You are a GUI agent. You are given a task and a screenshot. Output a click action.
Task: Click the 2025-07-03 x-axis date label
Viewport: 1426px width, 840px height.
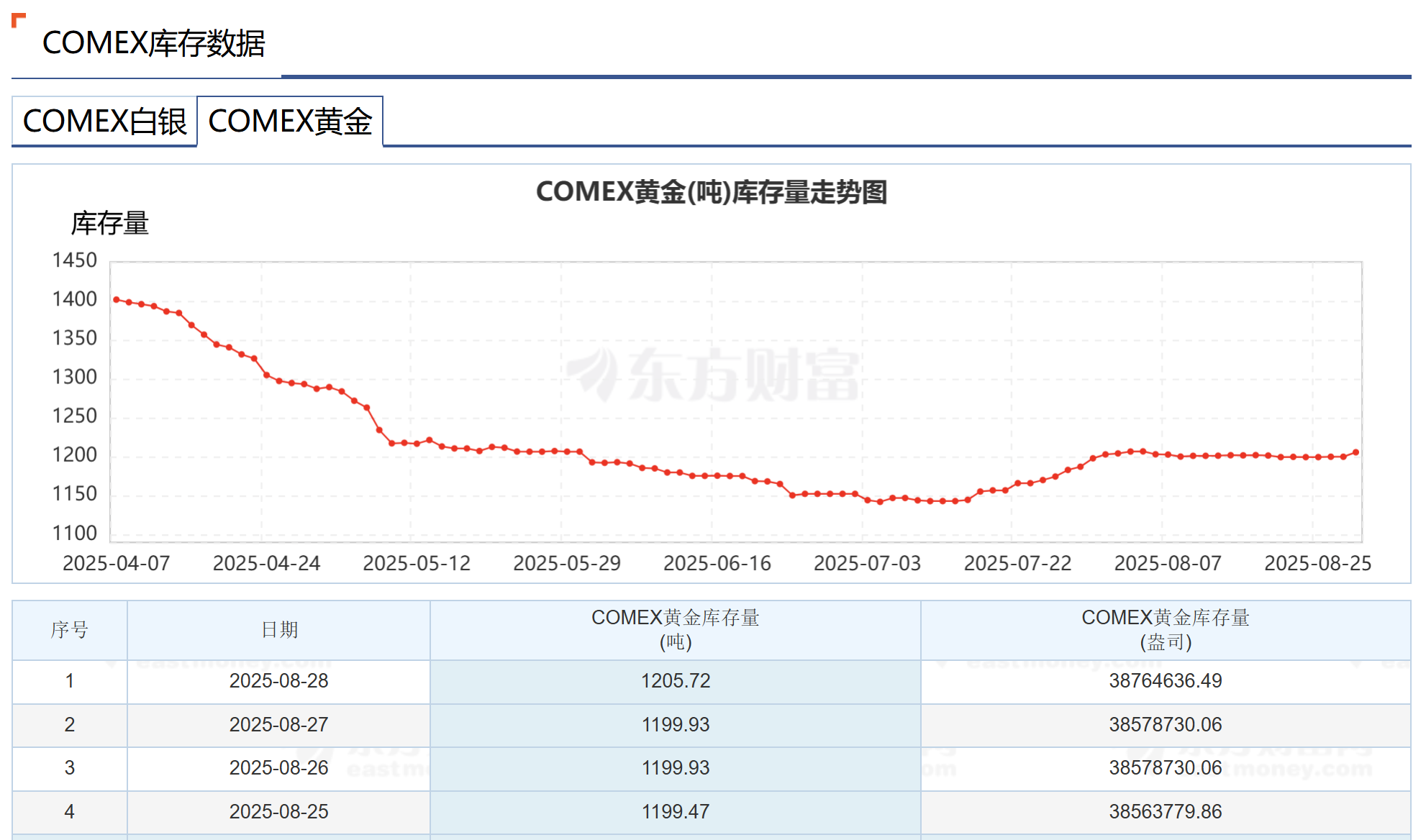(x=867, y=563)
